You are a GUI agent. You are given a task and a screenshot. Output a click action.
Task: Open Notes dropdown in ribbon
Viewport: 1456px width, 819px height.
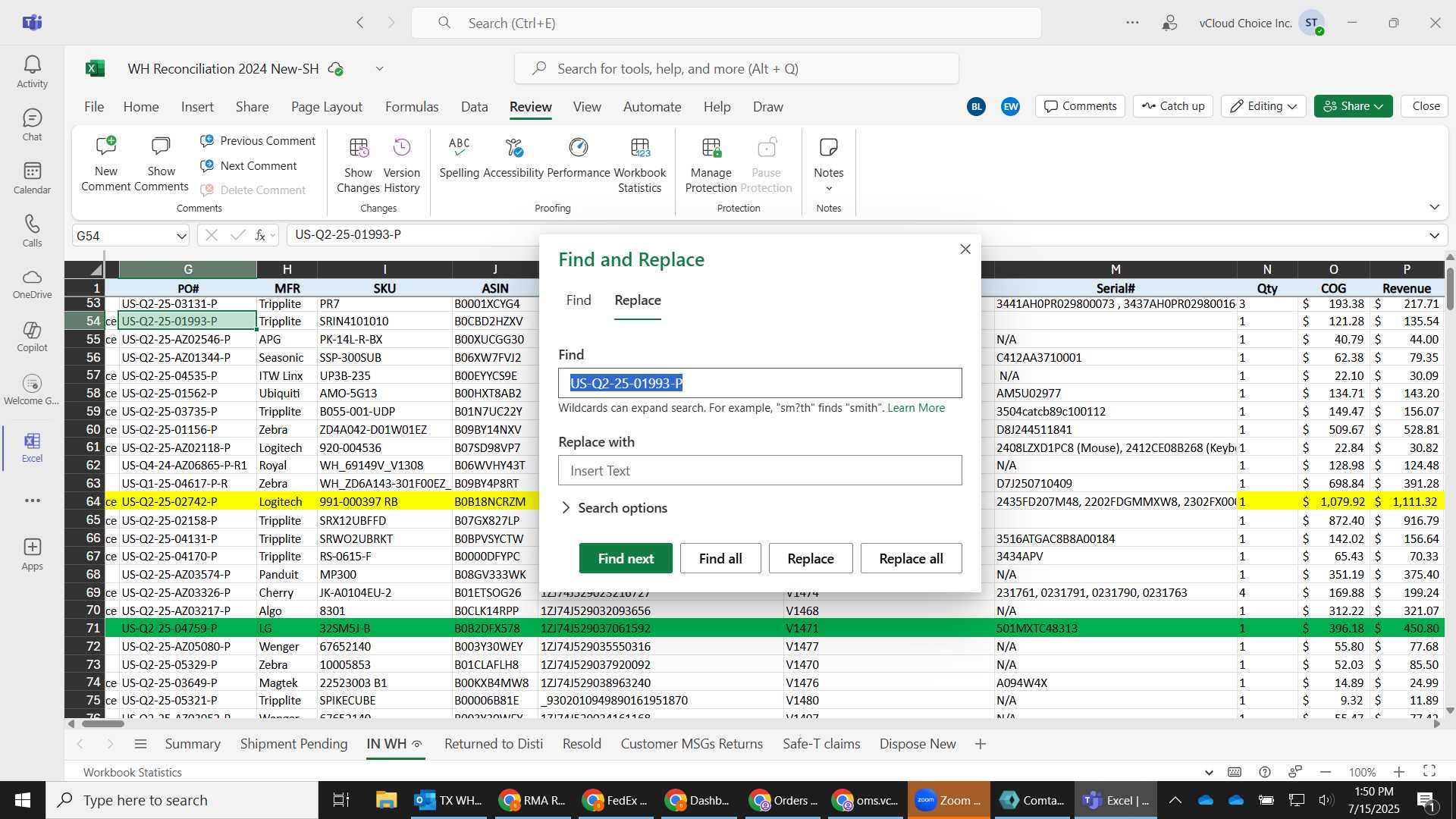pyautogui.click(x=828, y=165)
